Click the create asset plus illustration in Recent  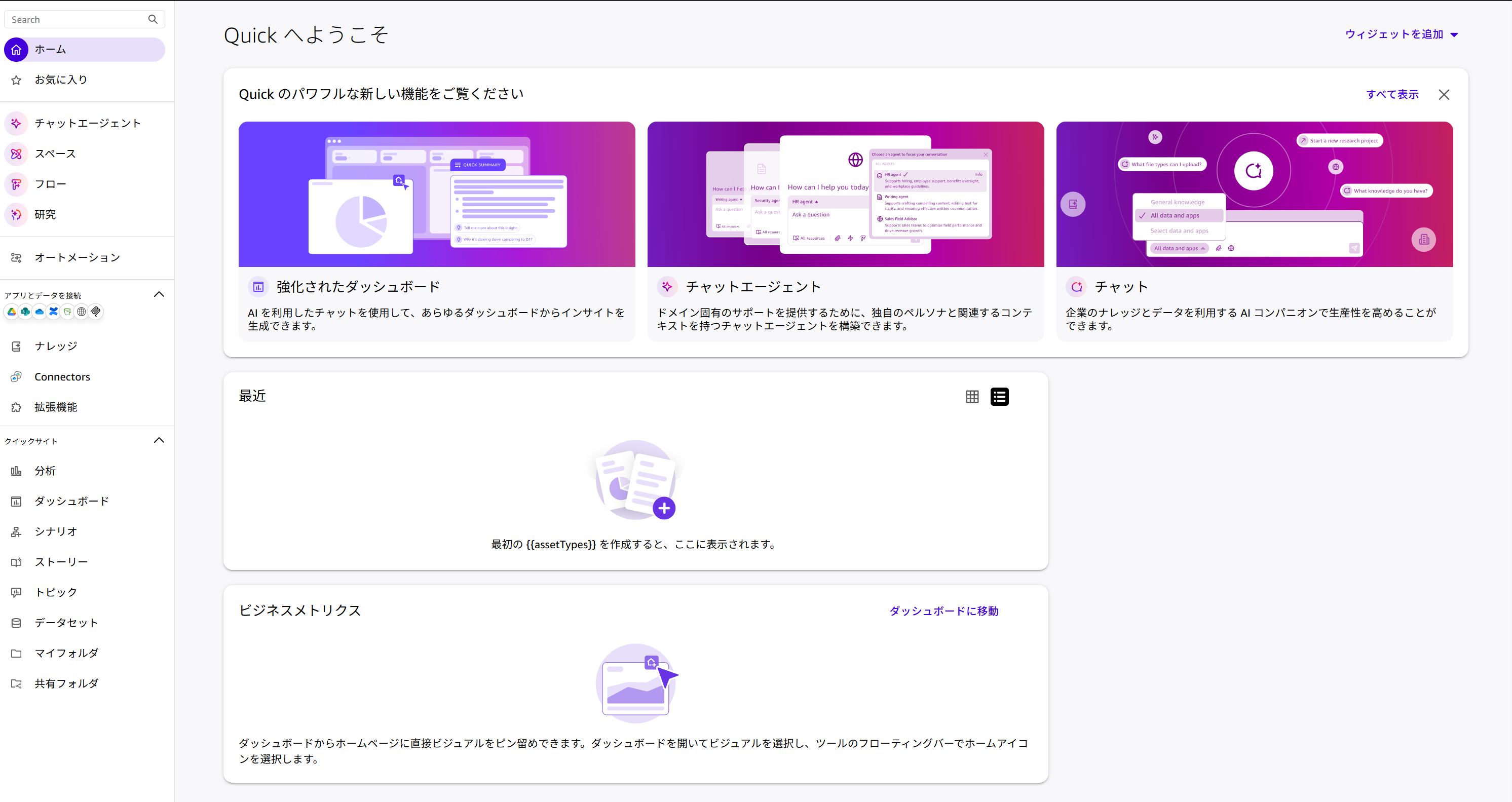(636, 480)
